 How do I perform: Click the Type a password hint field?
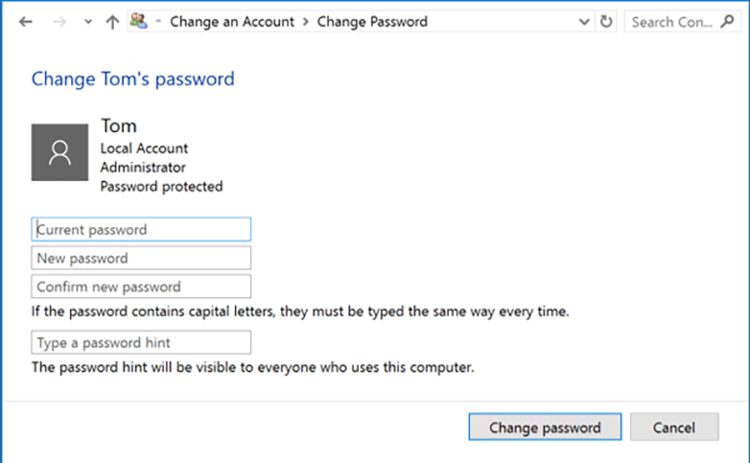coord(141,342)
